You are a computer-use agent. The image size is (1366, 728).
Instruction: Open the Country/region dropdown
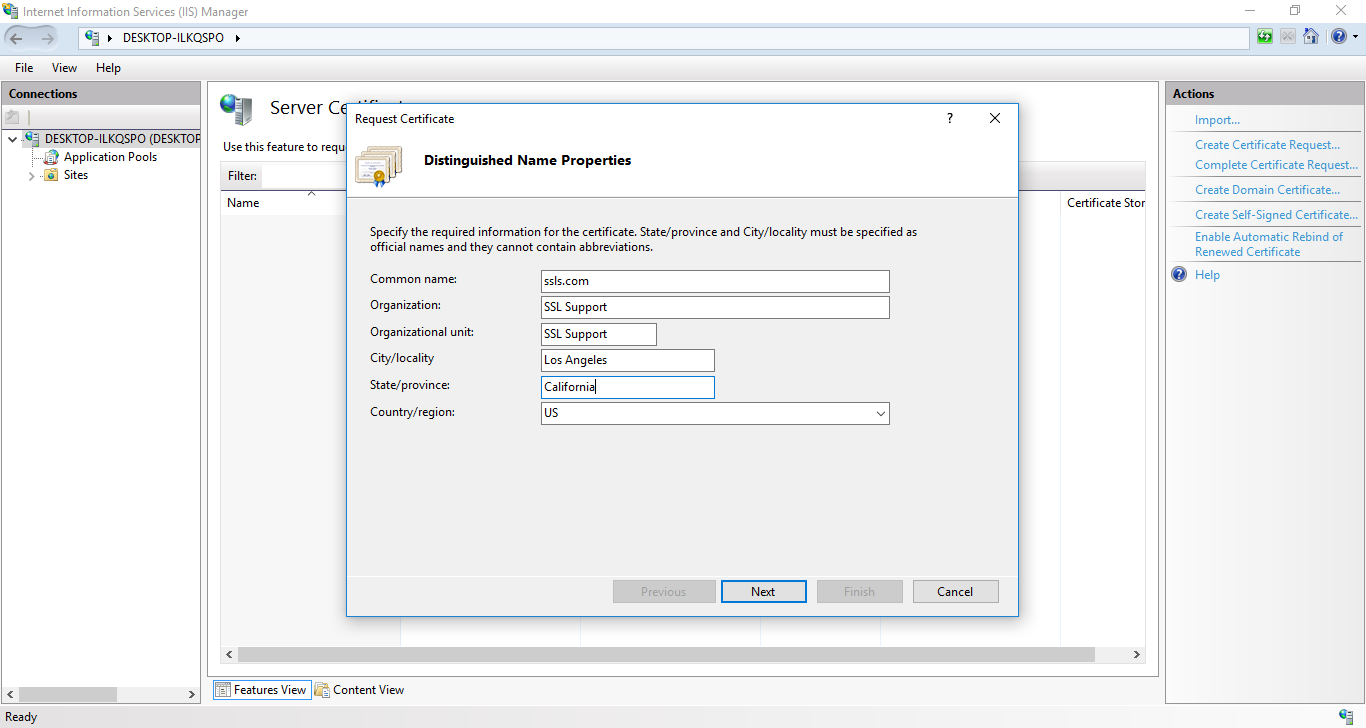point(880,413)
